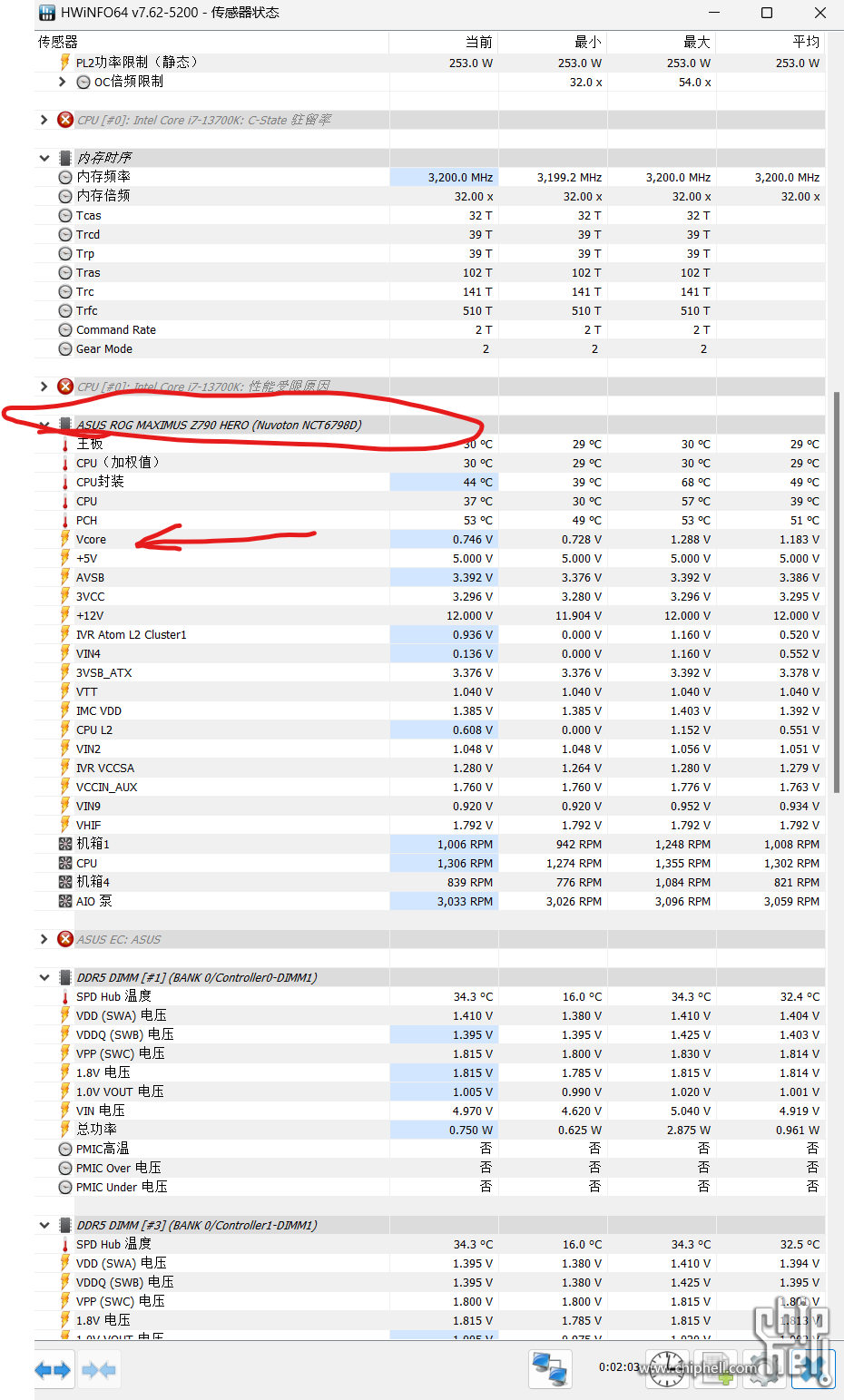Click the thermometer icon beside PCH
Image resolution: width=844 pixels, height=1400 pixels.
click(x=65, y=520)
